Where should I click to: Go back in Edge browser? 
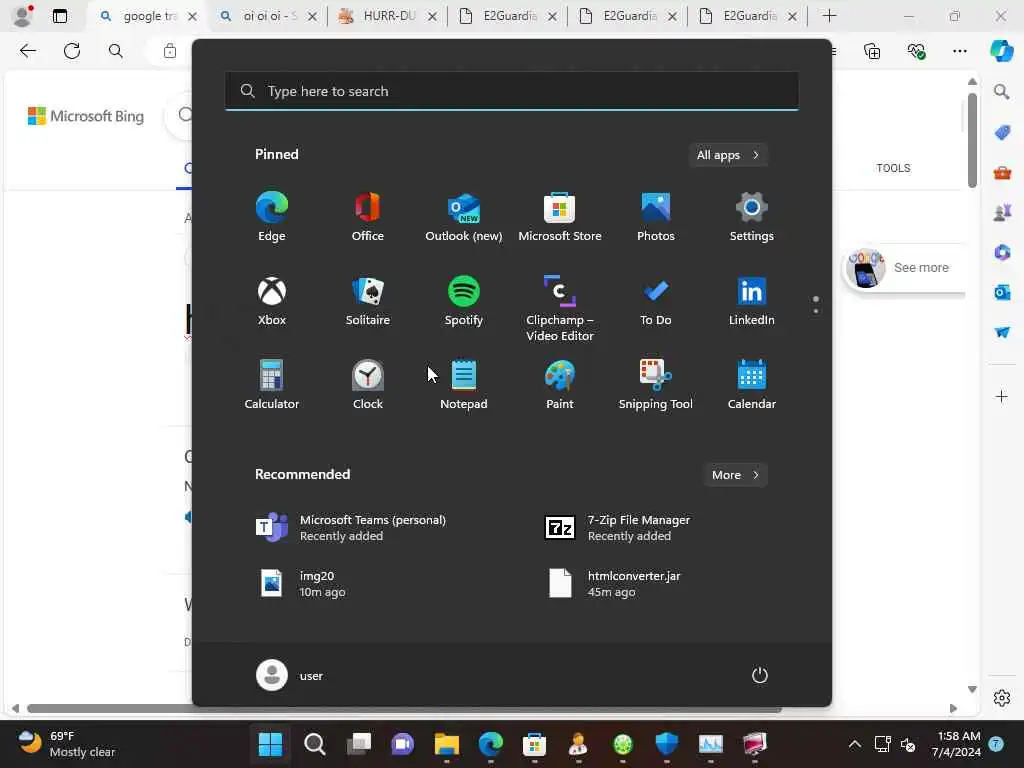click(28, 51)
